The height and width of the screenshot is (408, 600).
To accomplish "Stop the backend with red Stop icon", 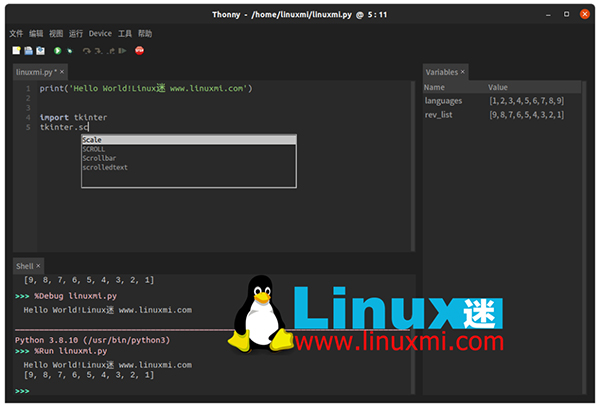I will 139,51.
